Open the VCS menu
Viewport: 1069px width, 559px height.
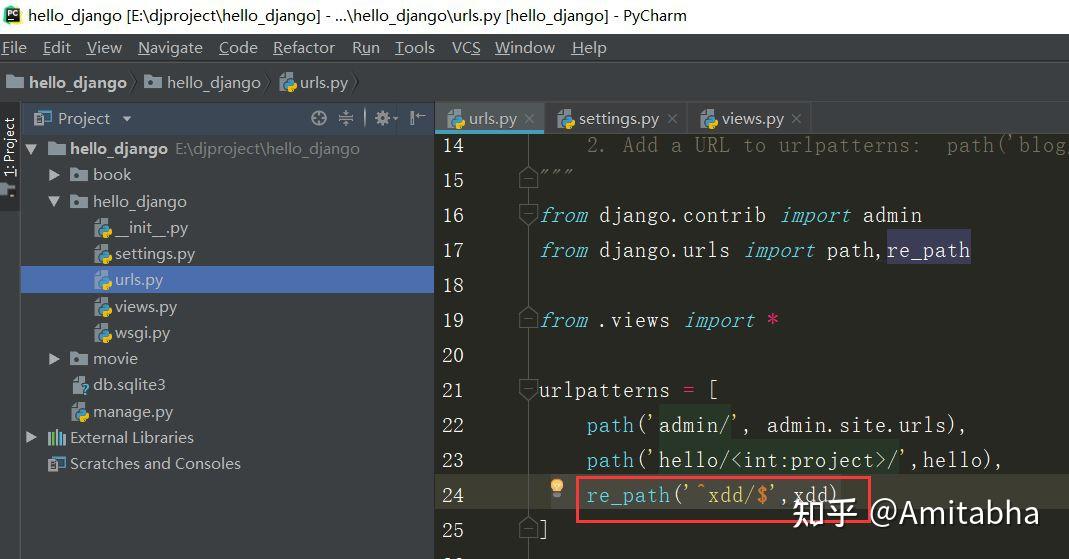pyautogui.click(x=466, y=48)
